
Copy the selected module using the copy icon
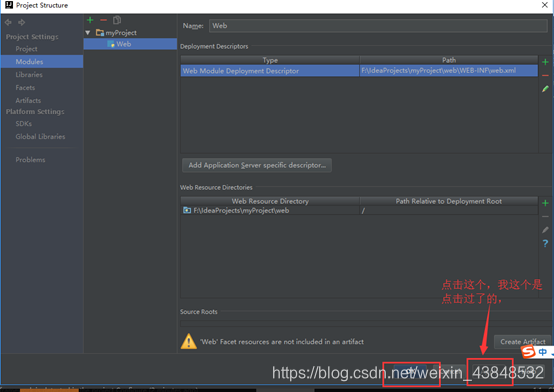[x=117, y=20]
